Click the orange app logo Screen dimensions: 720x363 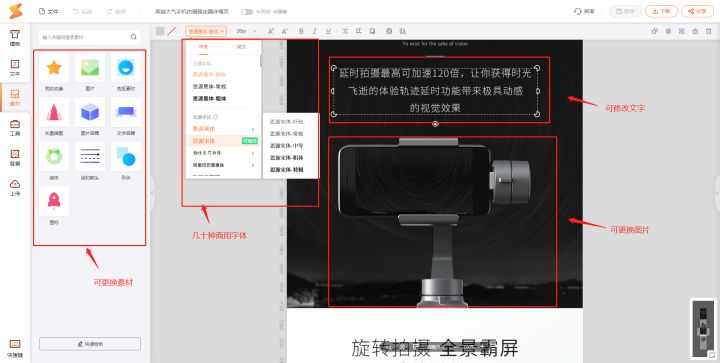click(x=15, y=11)
